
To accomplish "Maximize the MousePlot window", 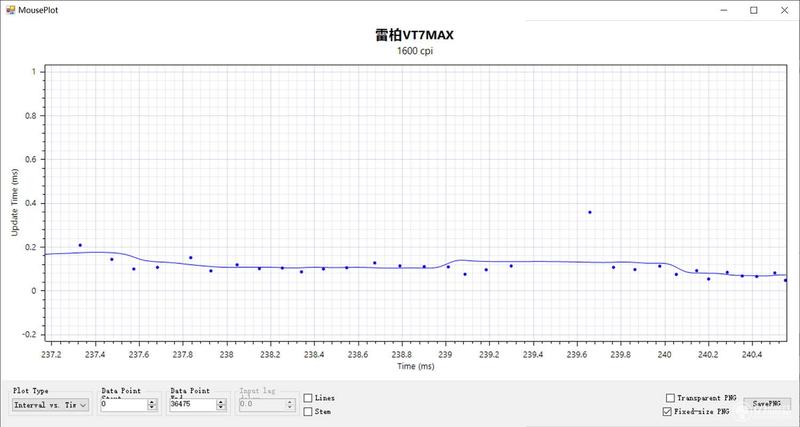I will [x=754, y=10].
